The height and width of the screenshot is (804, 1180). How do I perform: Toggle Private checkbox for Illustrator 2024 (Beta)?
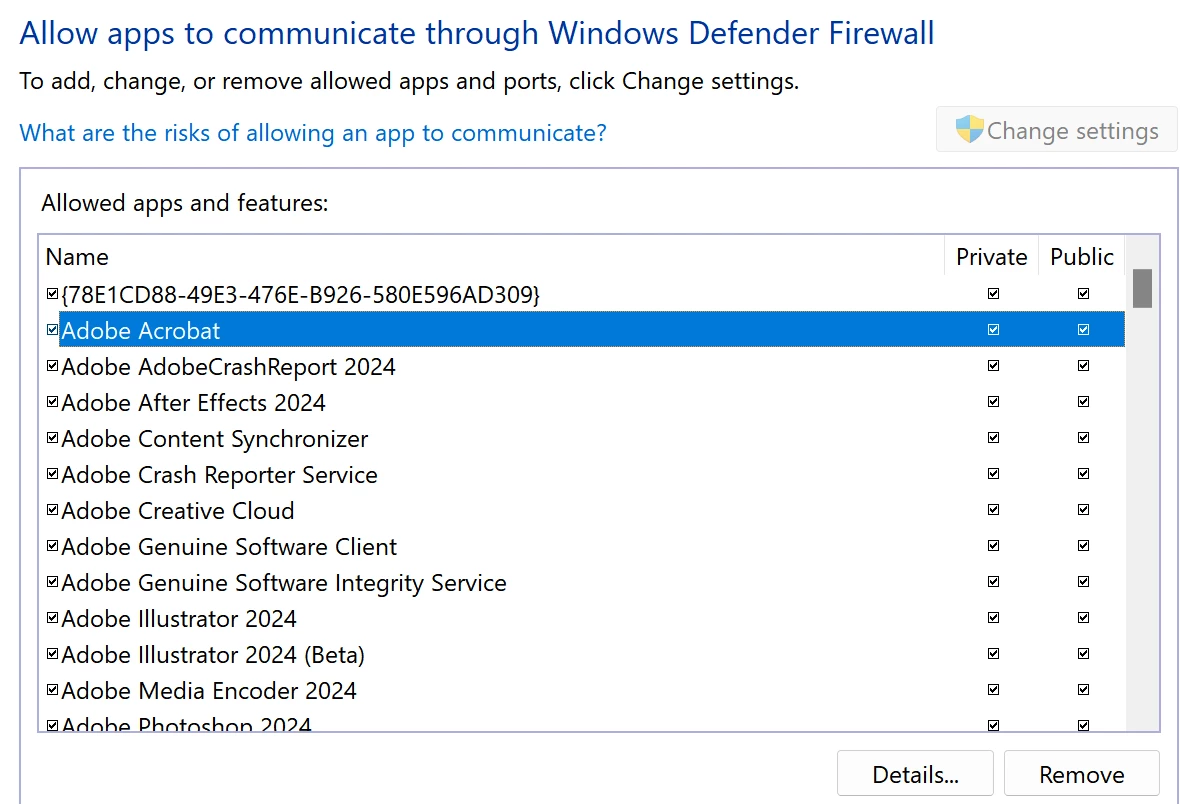click(x=993, y=653)
